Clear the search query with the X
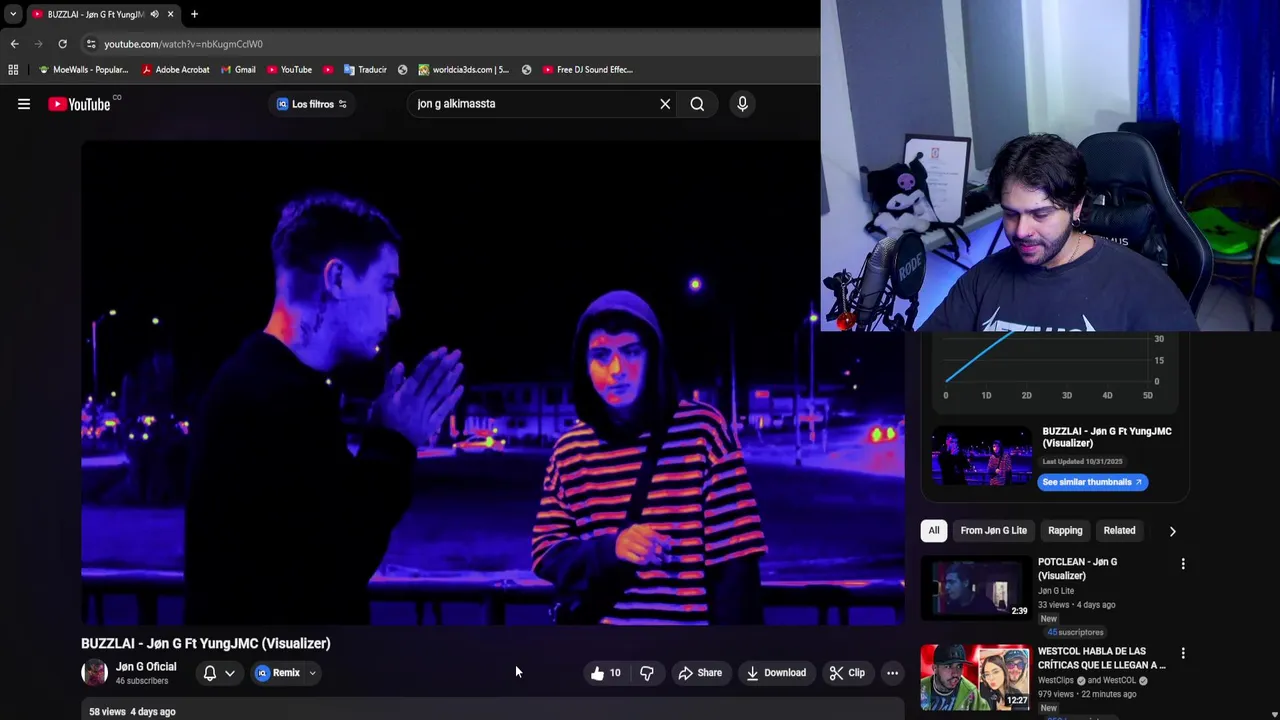Image resolution: width=1280 pixels, height=720 pixels. tap(665, 104)
